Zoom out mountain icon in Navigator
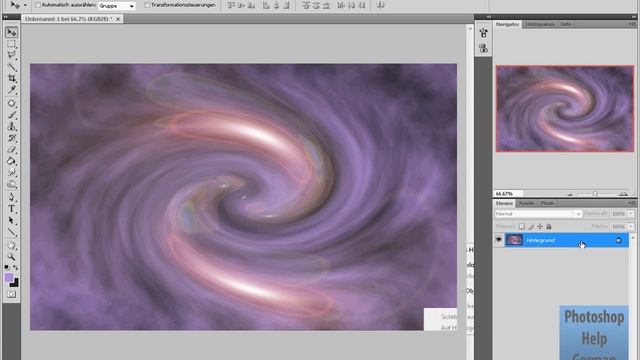This screenshot has width=640, height=360. (x=570, y=194)
